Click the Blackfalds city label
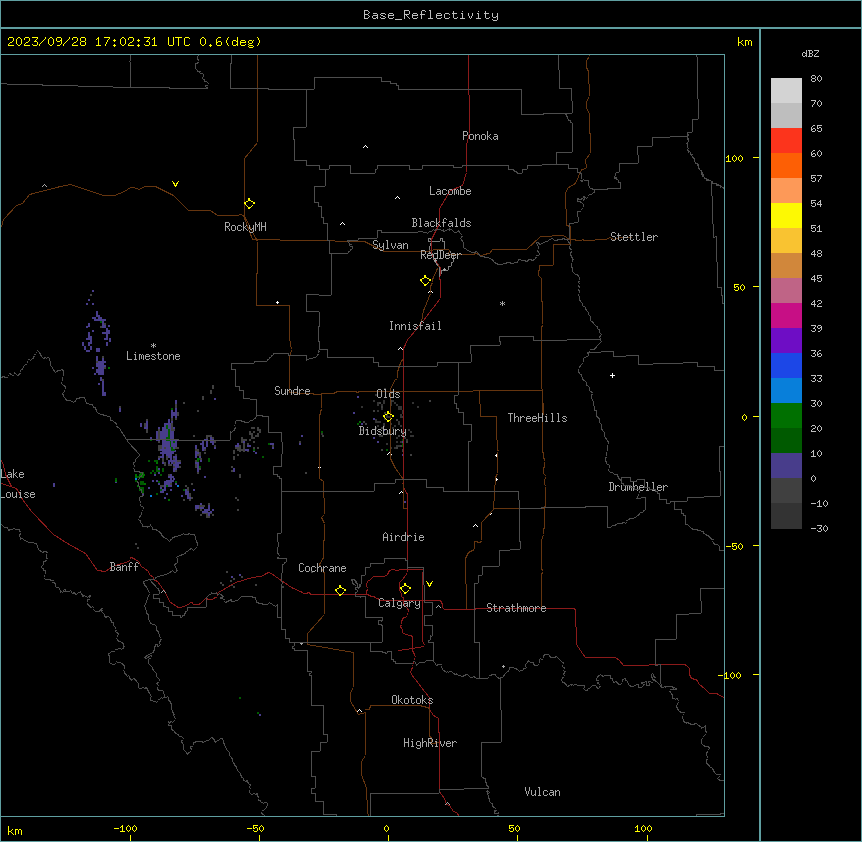 (x=441, y=223)
